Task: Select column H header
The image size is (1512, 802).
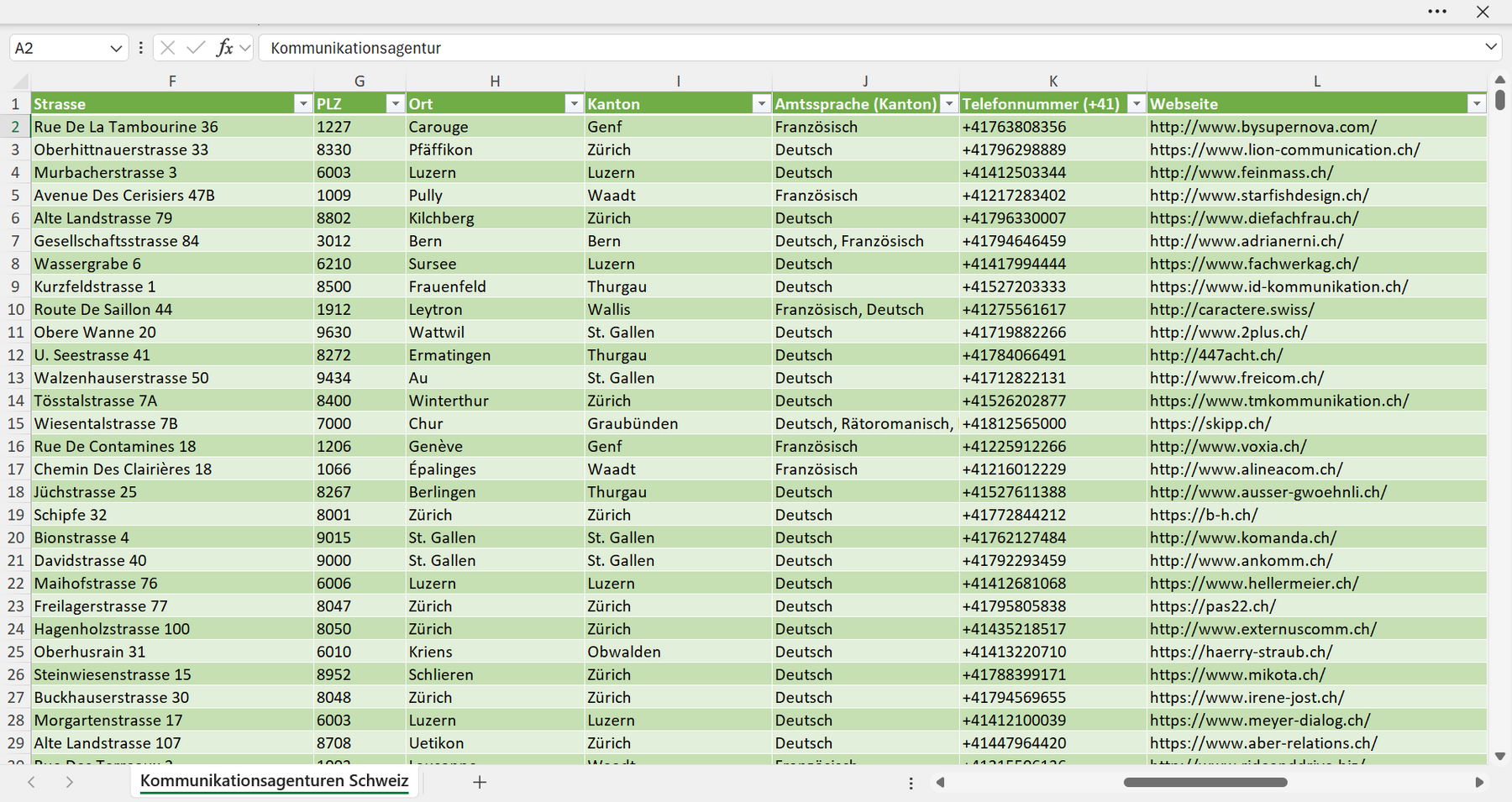Action: point(496,81)
